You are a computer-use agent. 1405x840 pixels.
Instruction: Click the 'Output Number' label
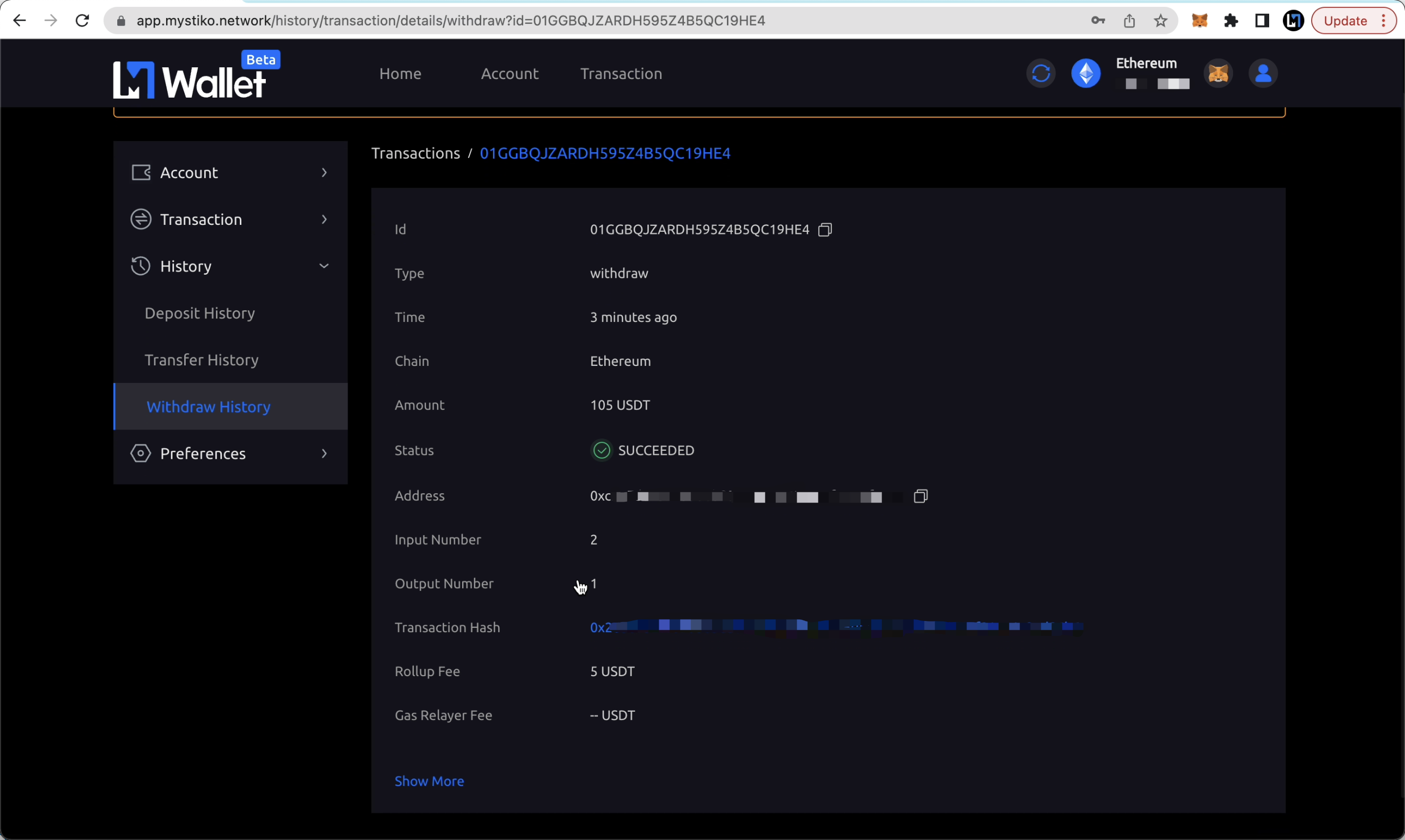click(444, 583)
